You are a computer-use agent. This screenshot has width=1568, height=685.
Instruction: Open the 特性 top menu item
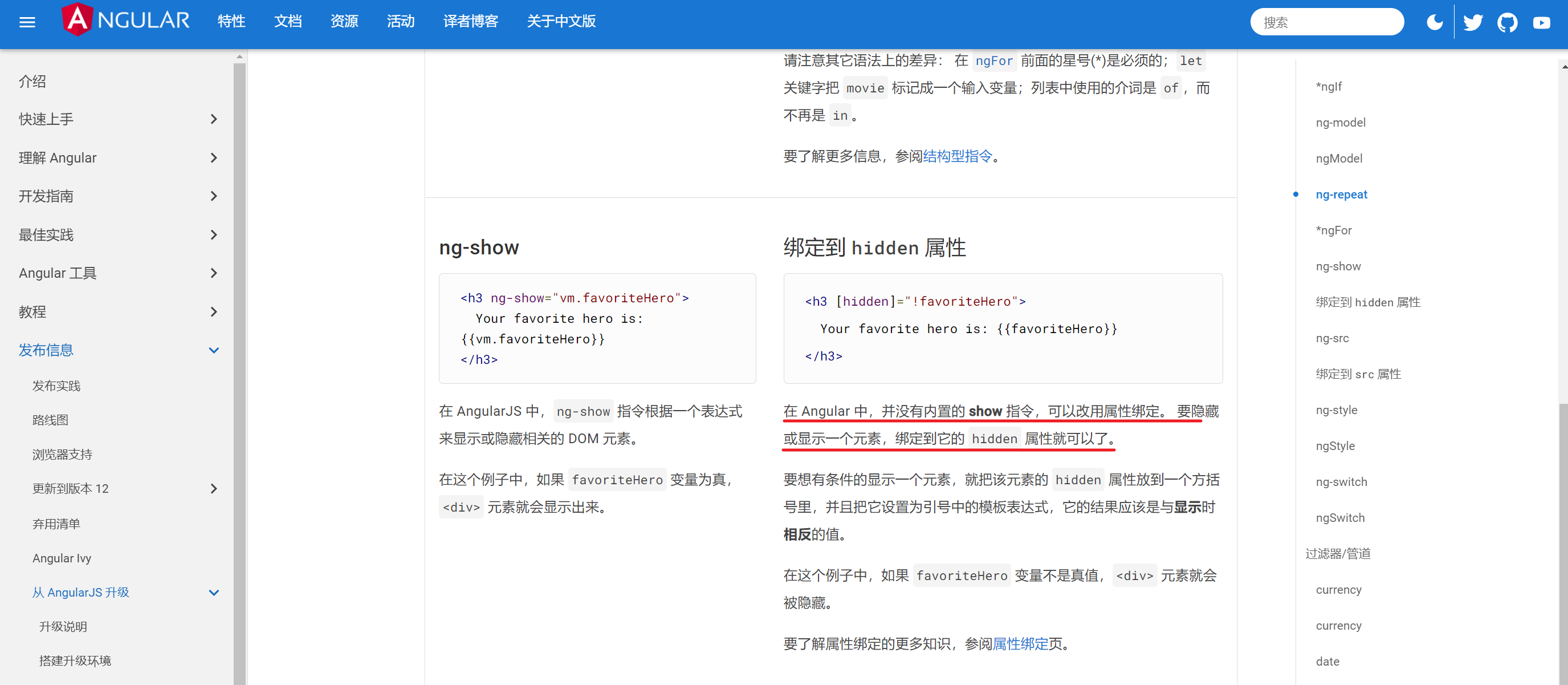tap(231, 21)
